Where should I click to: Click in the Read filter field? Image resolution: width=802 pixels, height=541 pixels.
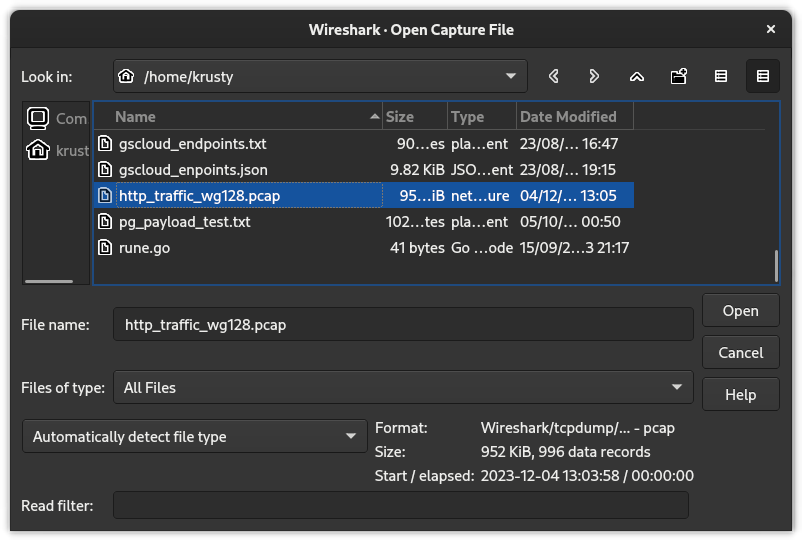click(x=400, y=506)
